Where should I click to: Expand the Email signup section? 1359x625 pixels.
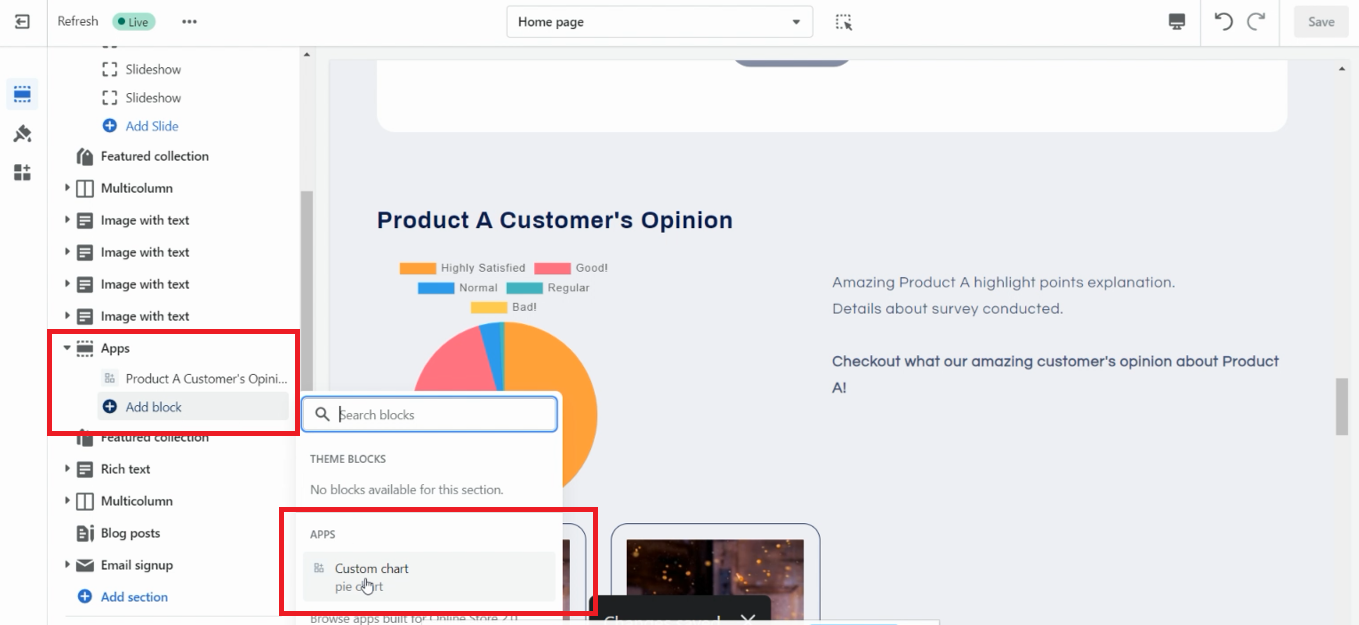click(x=67, y=565)
